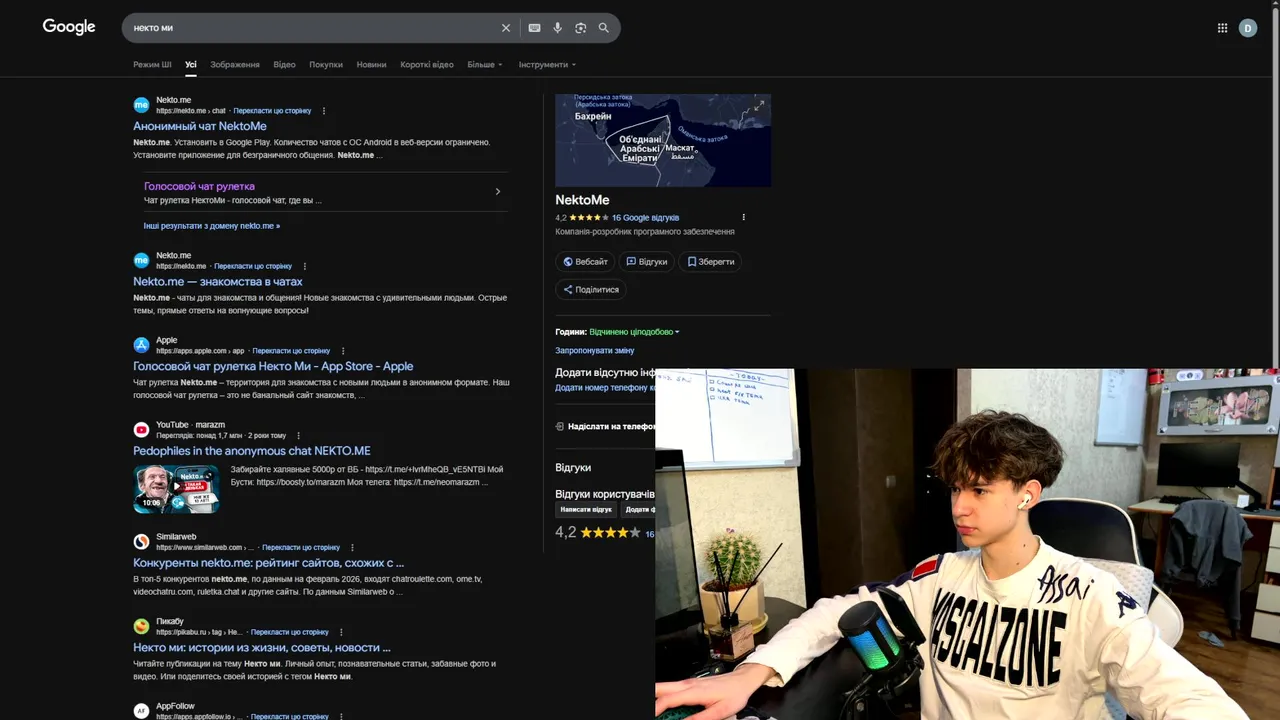Screen dimensions: 1280x720
Task: Open the knowledge panel map image
Action: pos(663,140)
